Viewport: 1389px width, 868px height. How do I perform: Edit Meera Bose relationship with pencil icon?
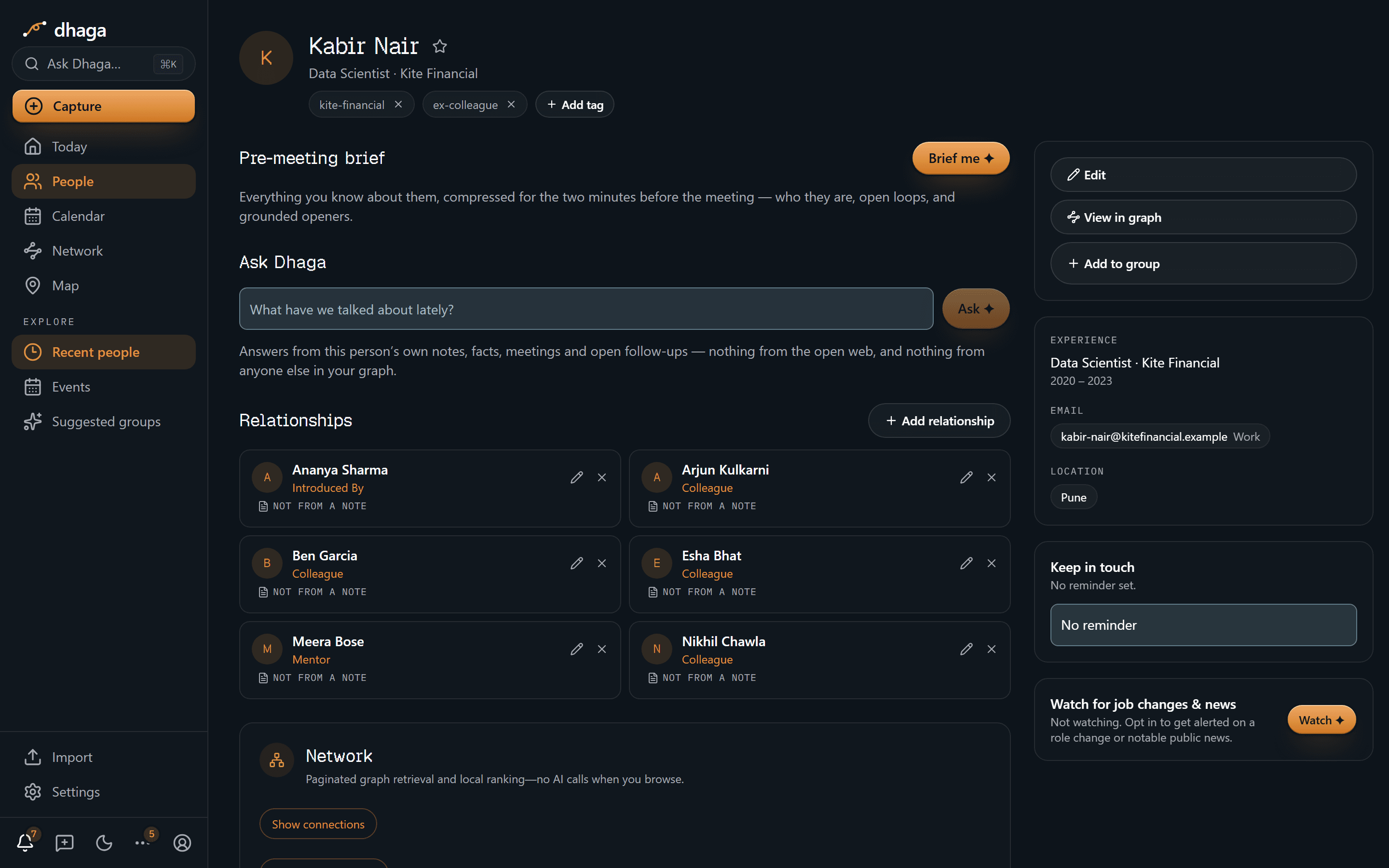[x=577, y=649]
